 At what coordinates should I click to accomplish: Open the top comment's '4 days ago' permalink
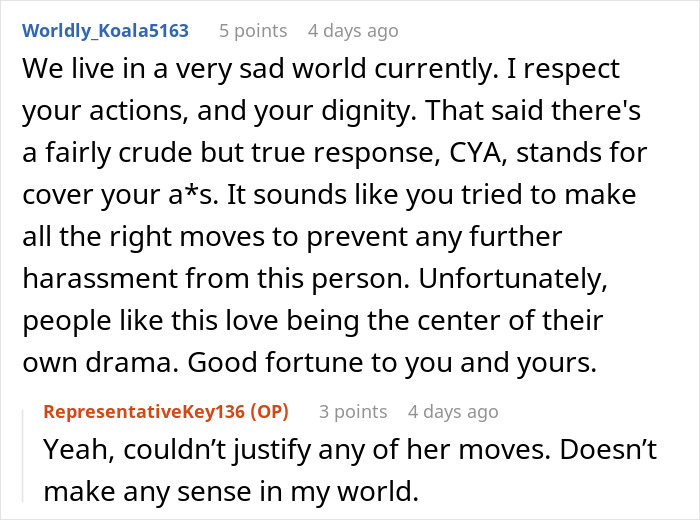coord(353,30)
